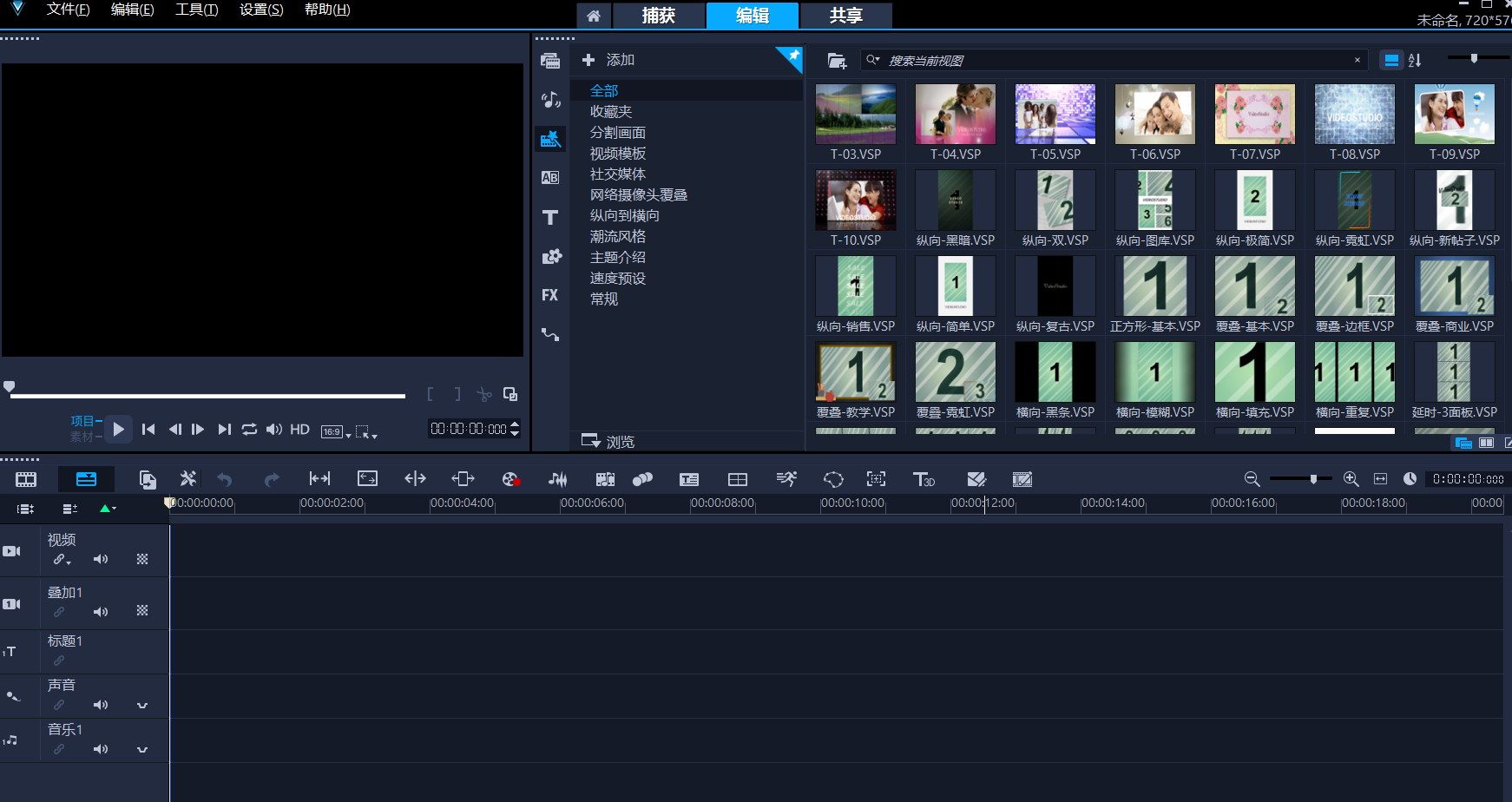Open the 3D Title editor
This screenshot has height=802, width=1512.
pyautogui.click(x=924, y=479)
